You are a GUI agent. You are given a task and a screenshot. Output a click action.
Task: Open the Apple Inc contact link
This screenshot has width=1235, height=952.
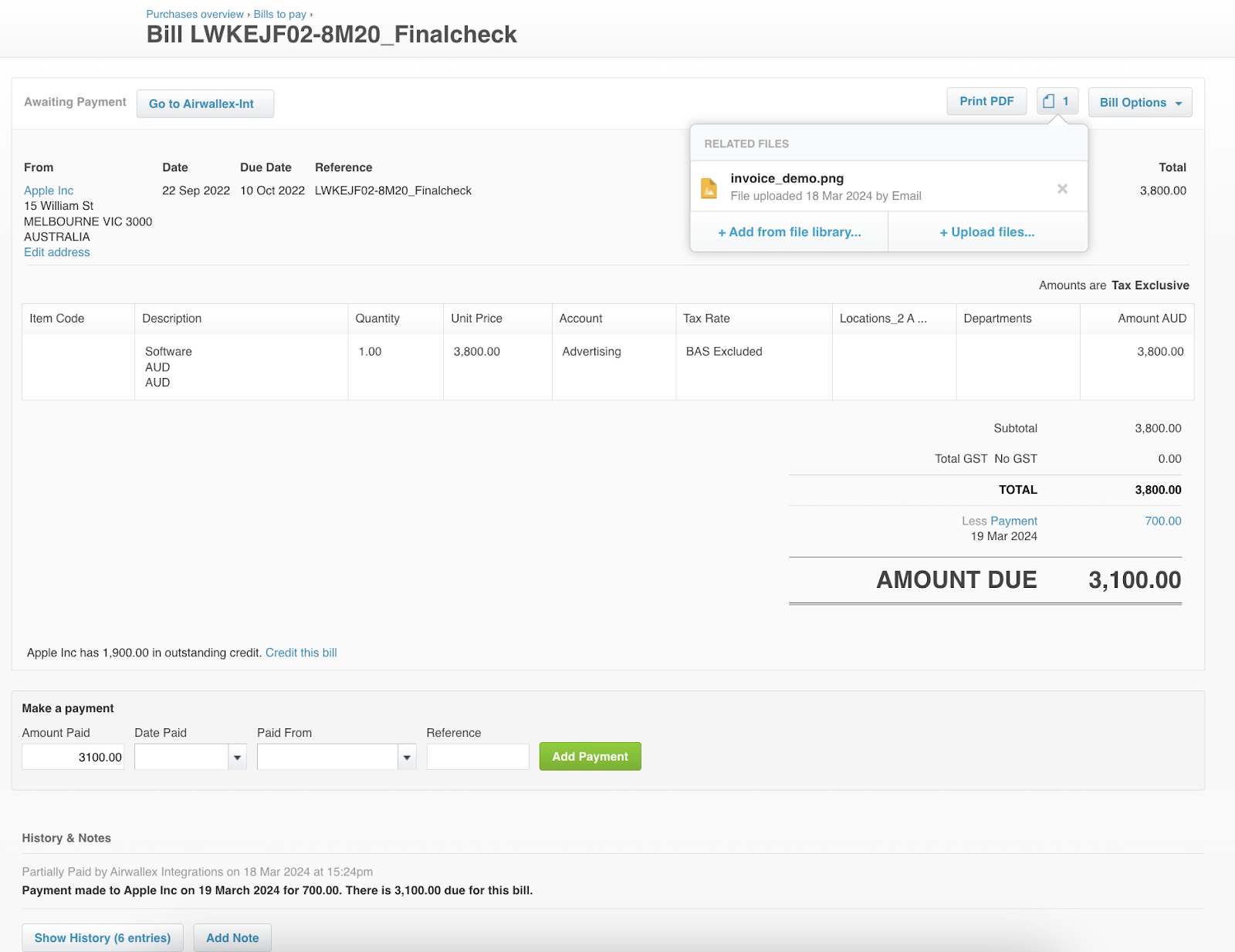[49, 191]
